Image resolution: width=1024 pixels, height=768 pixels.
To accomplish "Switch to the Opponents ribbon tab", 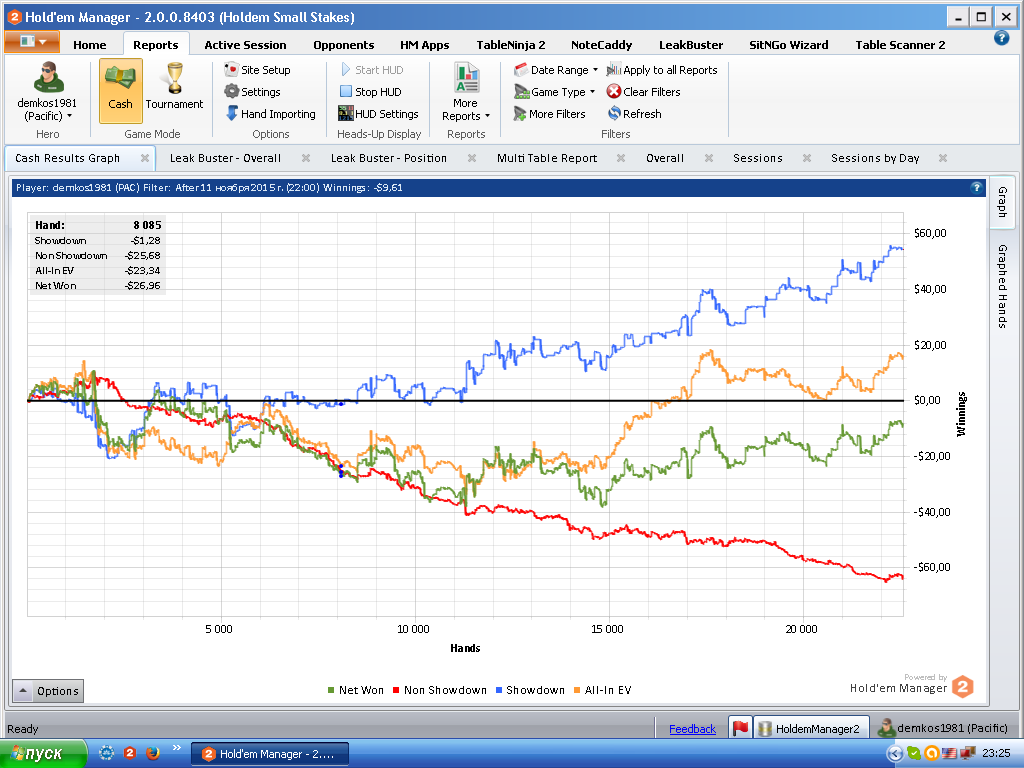I will pos(344,45).
